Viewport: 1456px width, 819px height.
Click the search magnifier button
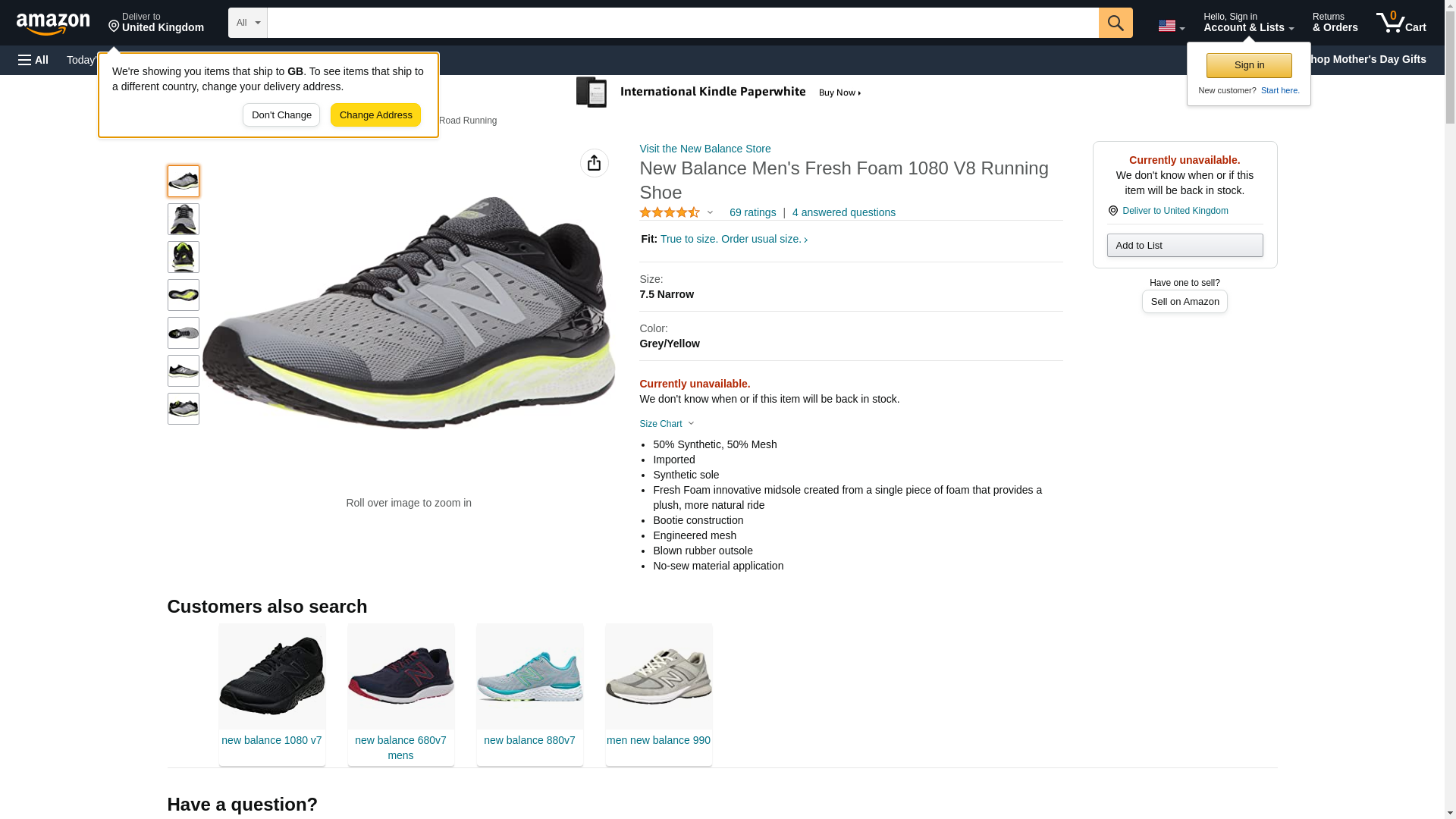[1115, 23]
